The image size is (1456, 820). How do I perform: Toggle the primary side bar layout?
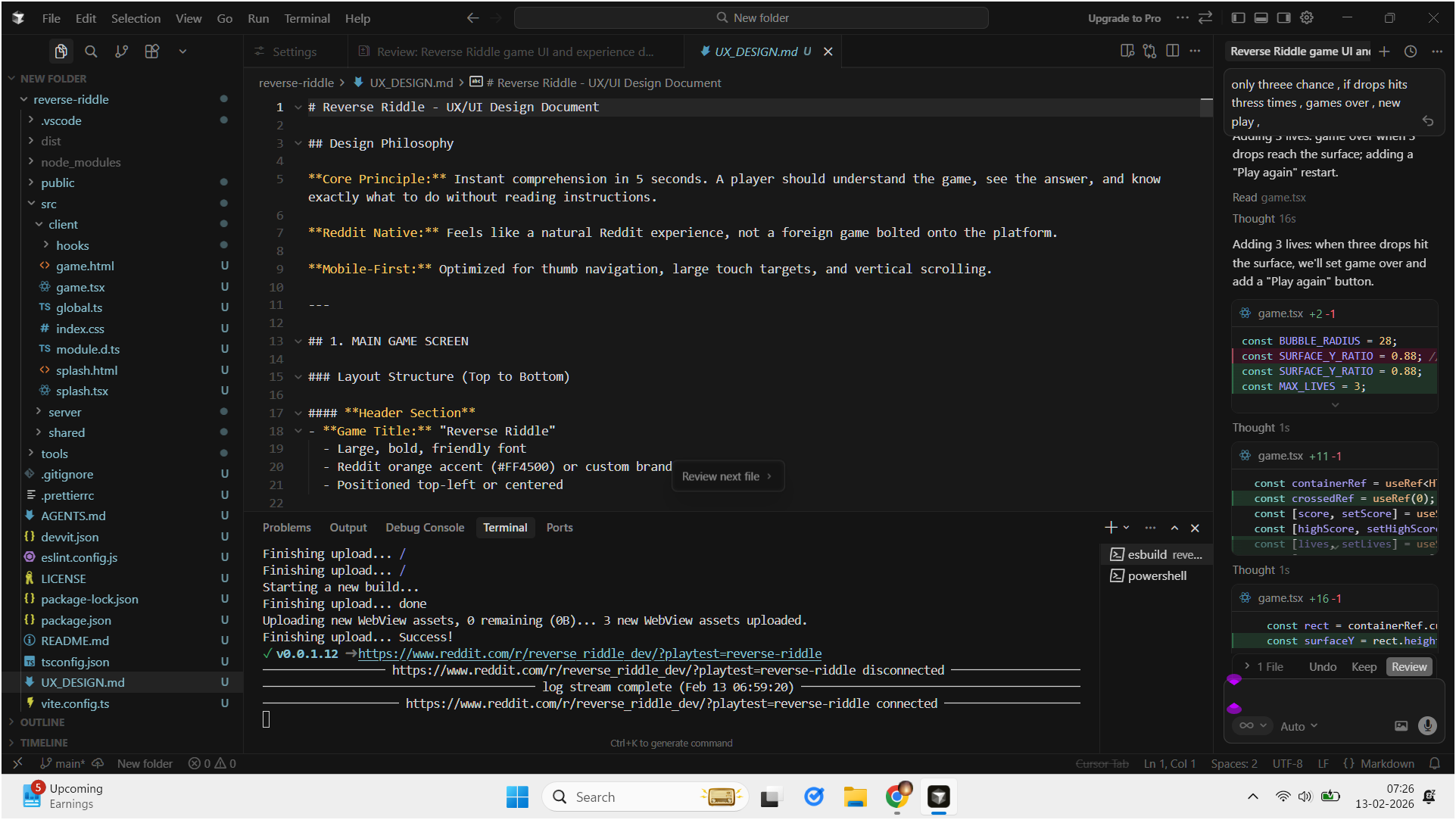1238,17
